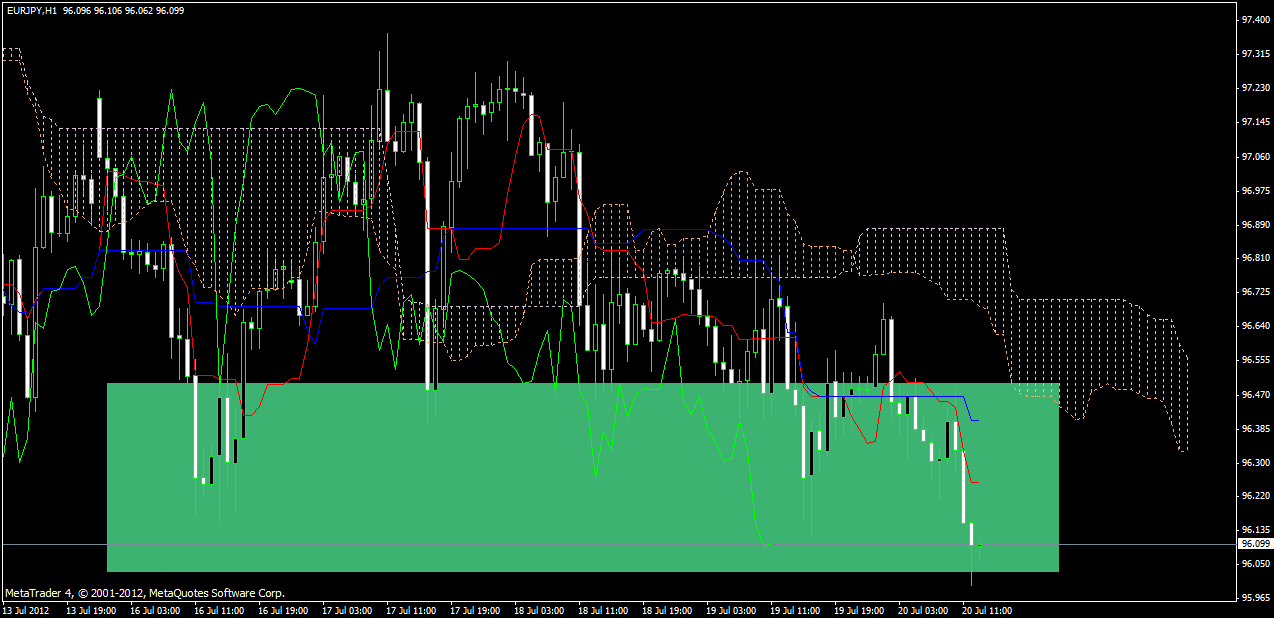Click the 96.975 price scale label
This screenshot has width=1274, height=618.
(x=1254, y=191)
